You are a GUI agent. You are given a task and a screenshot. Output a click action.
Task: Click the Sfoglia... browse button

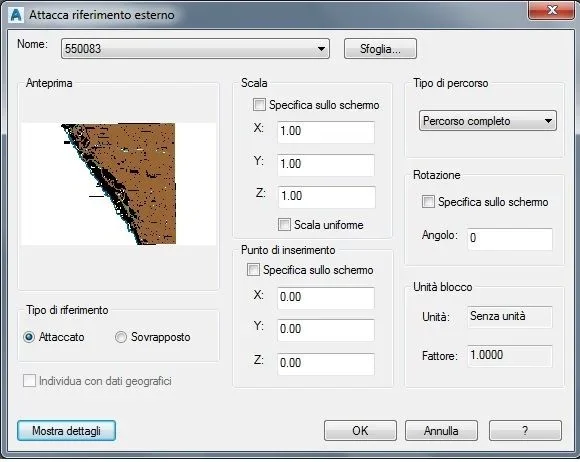pyautogui.click(x=380, y=48)
